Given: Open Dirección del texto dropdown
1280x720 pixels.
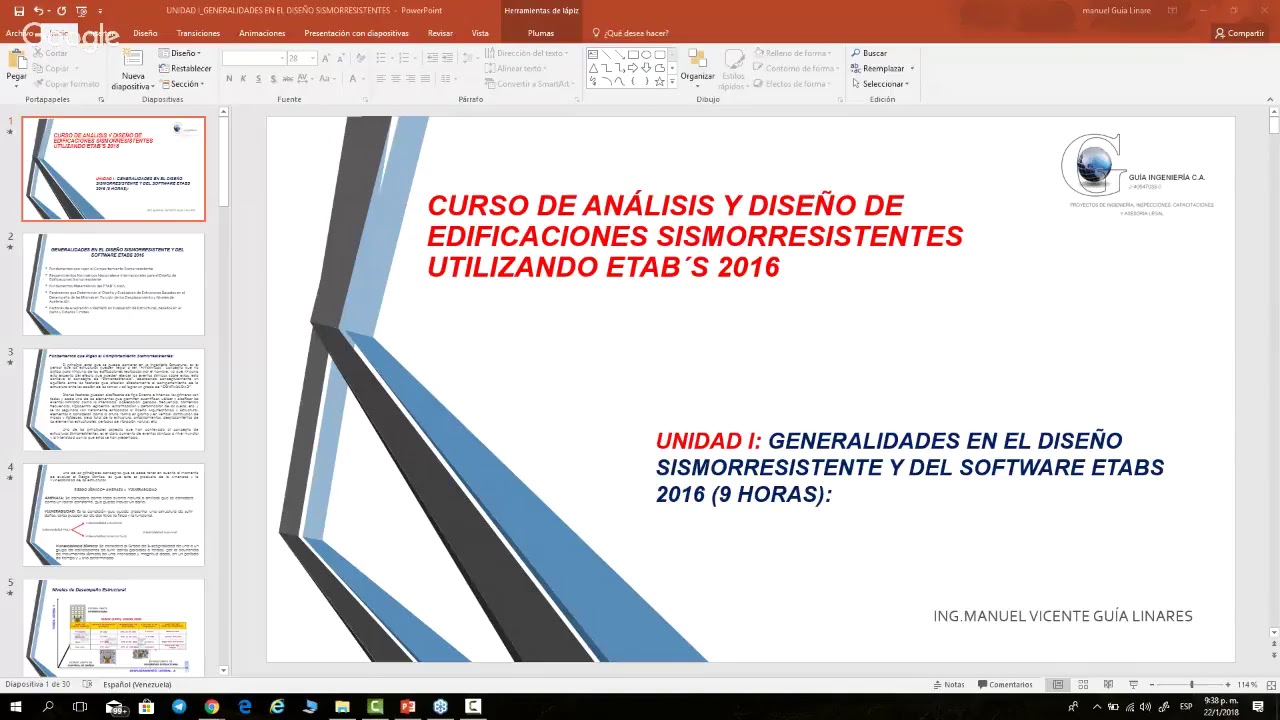Looking at the screenshot, I should coord(527,53).
